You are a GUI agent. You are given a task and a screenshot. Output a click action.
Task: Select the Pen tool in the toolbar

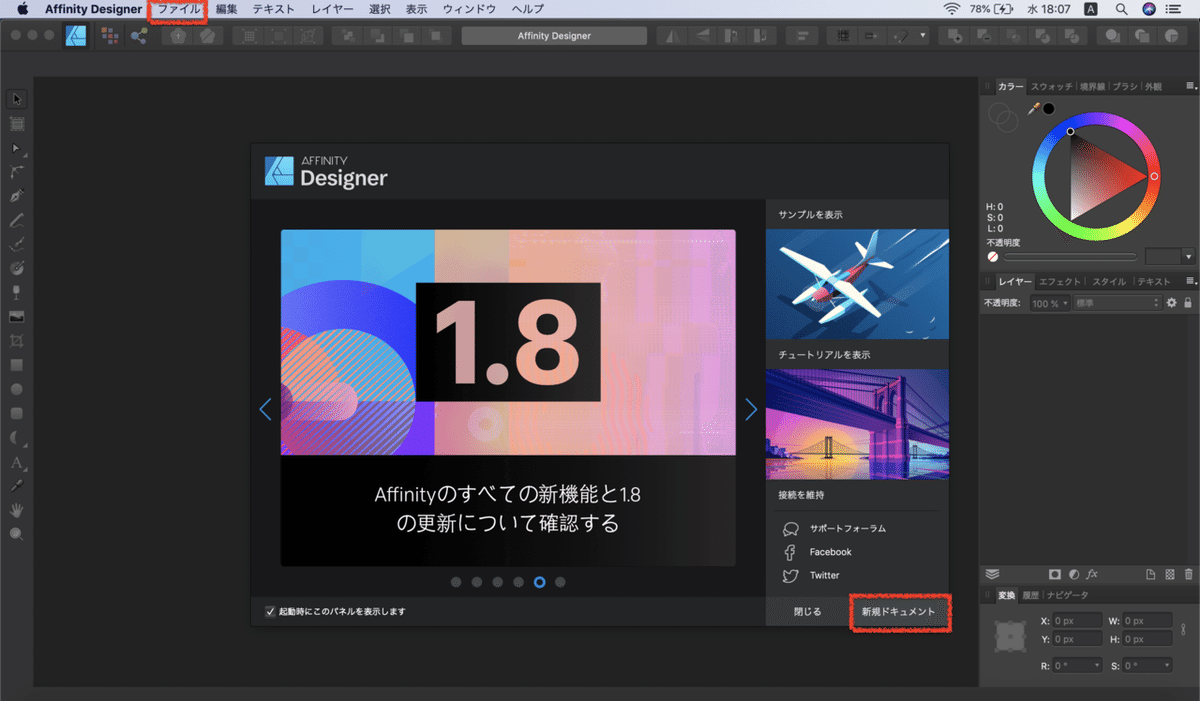click(x=16, y=196)
